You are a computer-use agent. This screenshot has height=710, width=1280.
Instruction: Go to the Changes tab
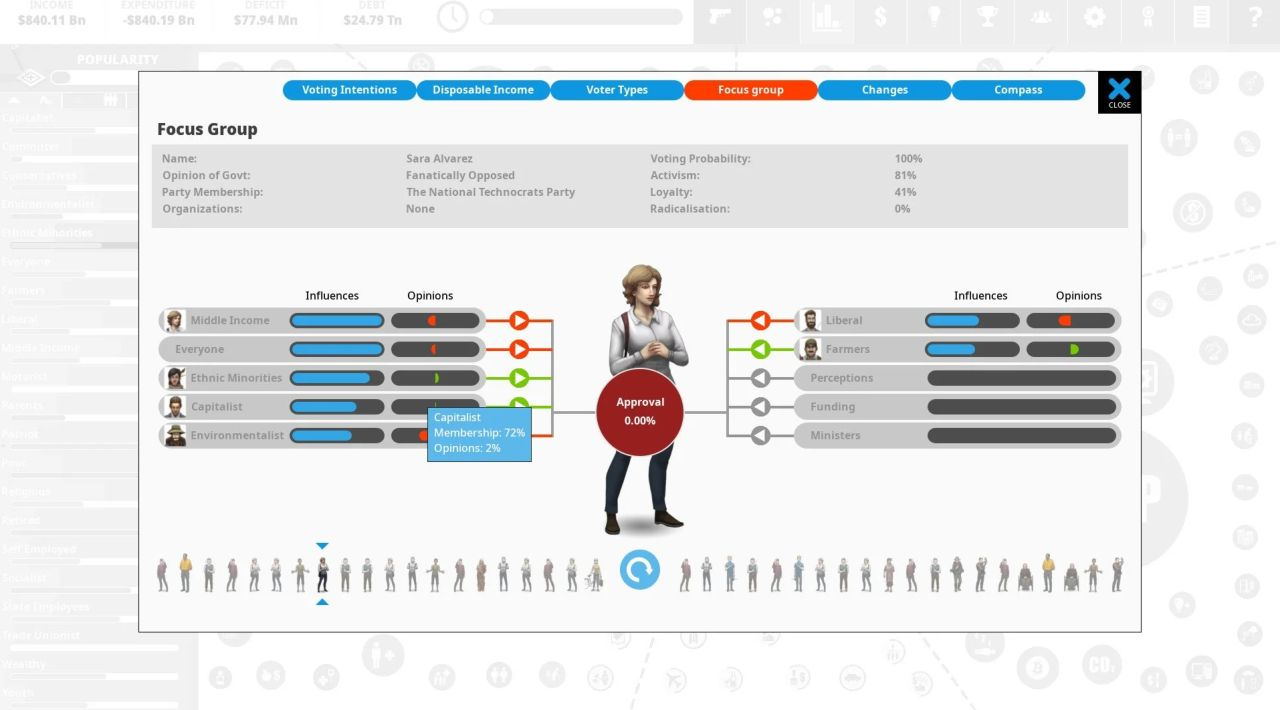point(884,90)
